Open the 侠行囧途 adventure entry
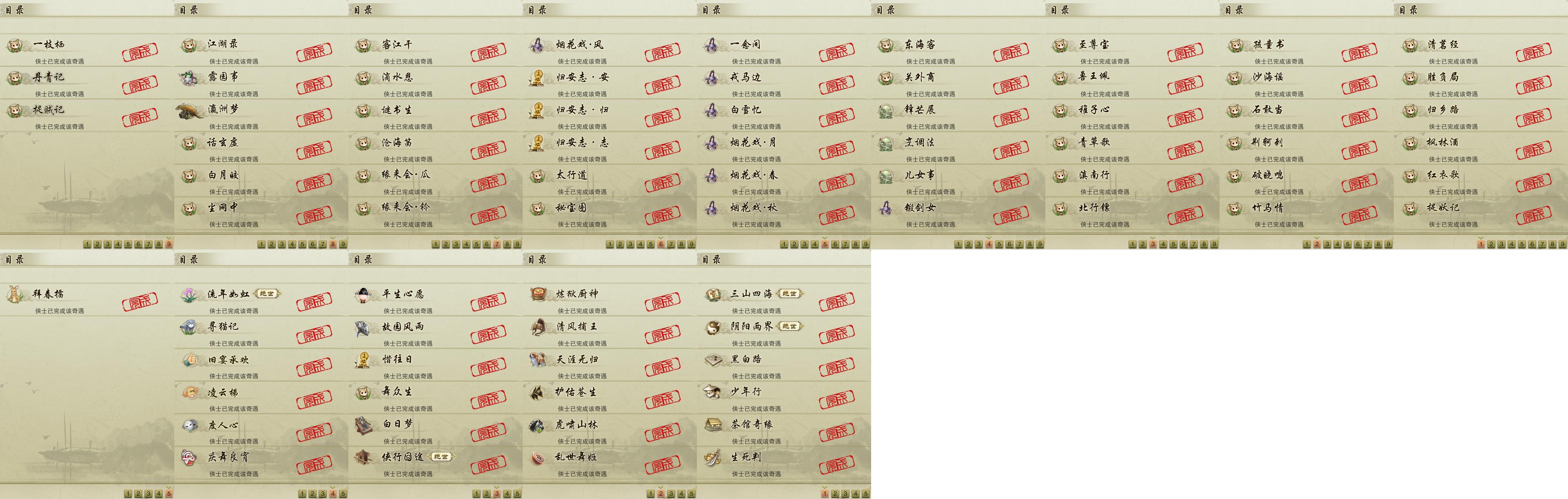This screenshot has height=499, width=1568. tap(435, 463)
